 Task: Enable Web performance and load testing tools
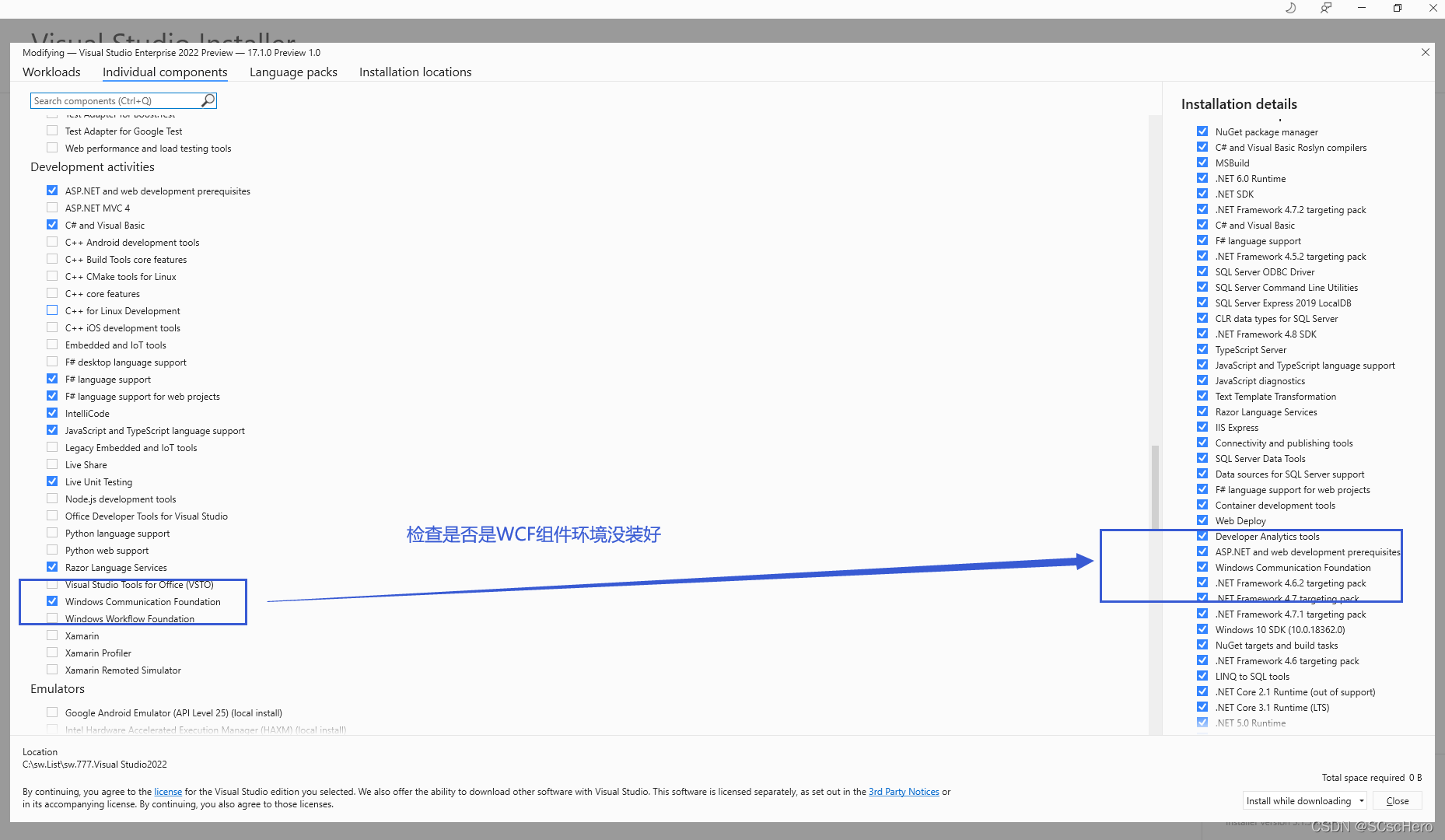click(x=52, y=148)
